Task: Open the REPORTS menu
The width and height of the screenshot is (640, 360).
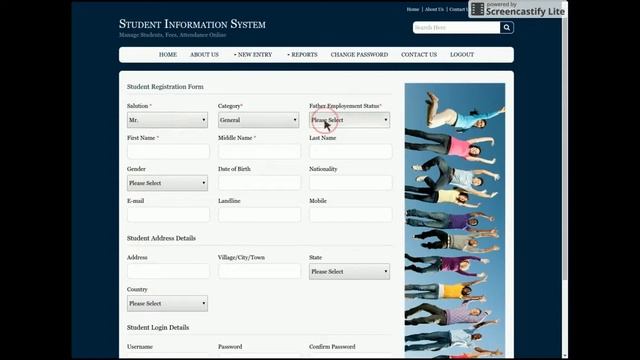Action: 302,54
